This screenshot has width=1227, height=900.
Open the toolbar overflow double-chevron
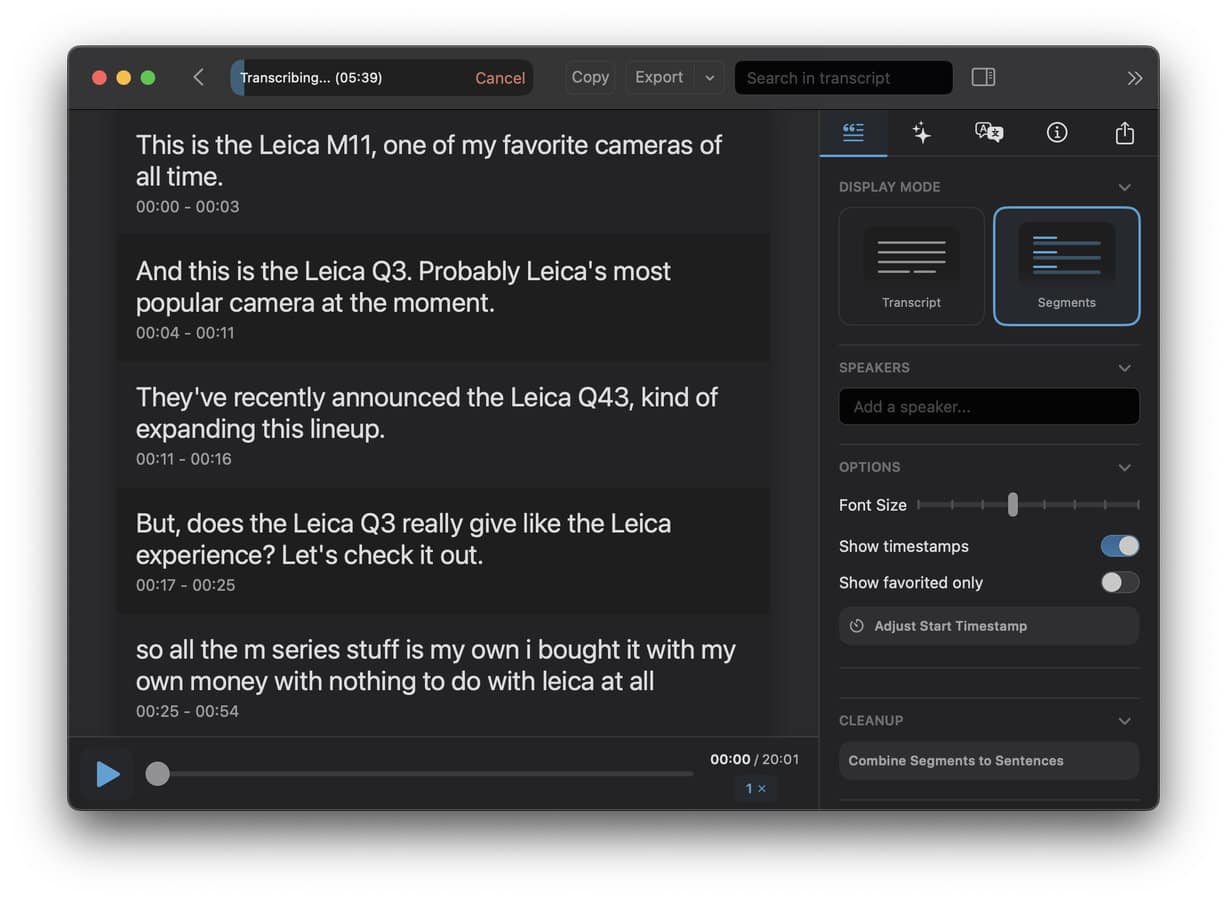(x=1134, y=77)
